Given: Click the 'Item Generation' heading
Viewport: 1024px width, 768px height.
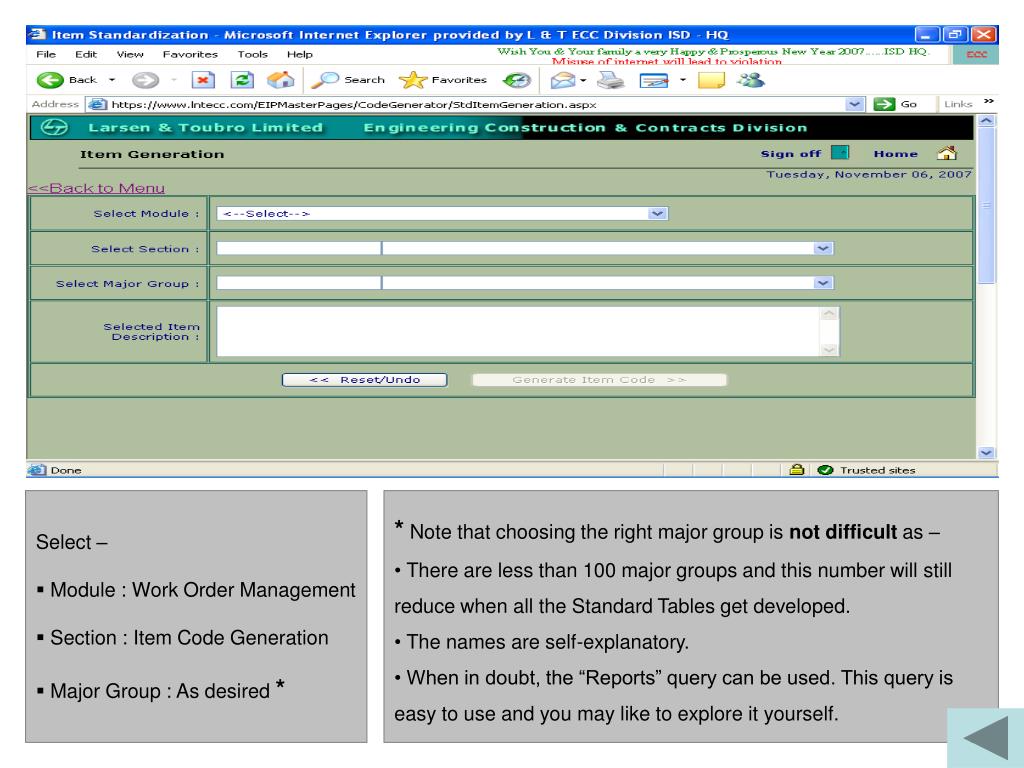Looking at the screenshot, I should pos(152,154).
